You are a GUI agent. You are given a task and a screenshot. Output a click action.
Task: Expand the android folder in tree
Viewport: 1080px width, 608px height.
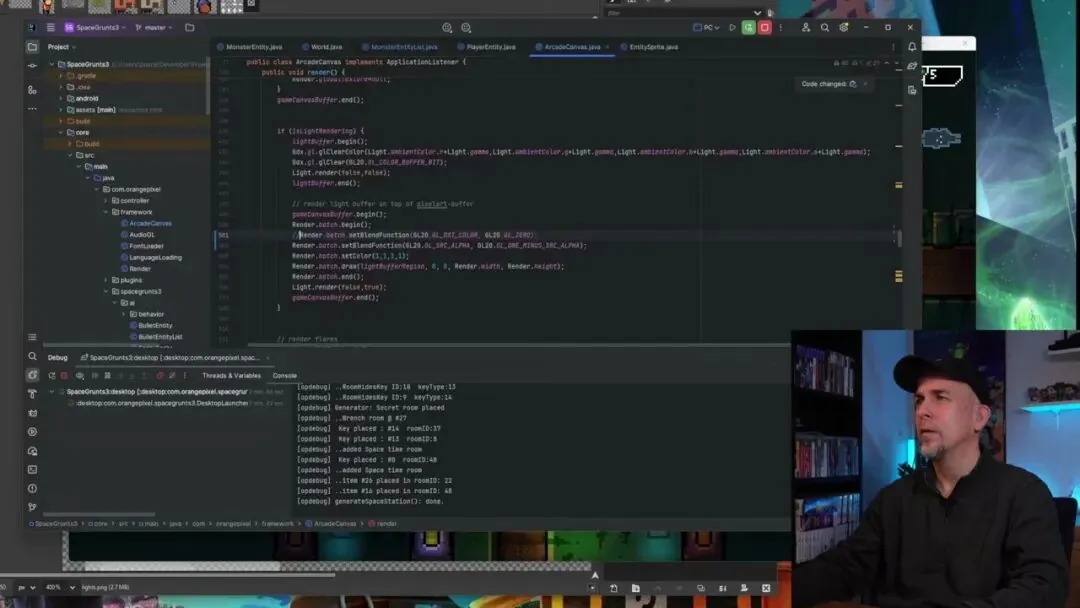[x=61, y=98]
